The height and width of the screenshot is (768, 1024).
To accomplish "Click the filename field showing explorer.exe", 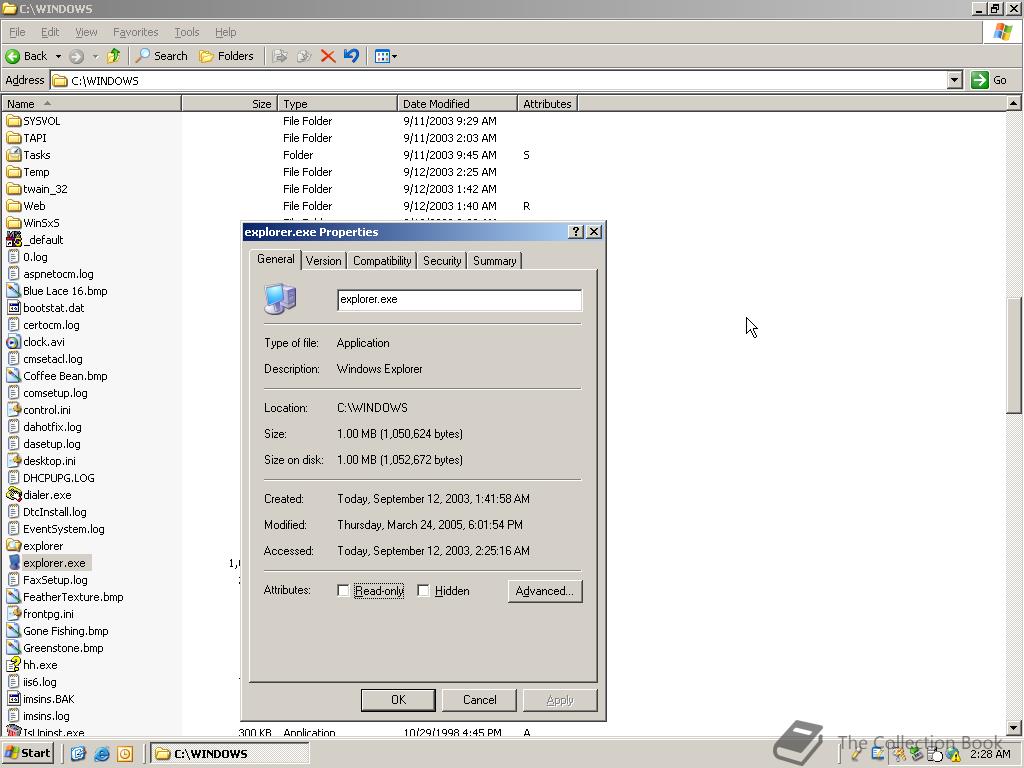I will 459,300.
